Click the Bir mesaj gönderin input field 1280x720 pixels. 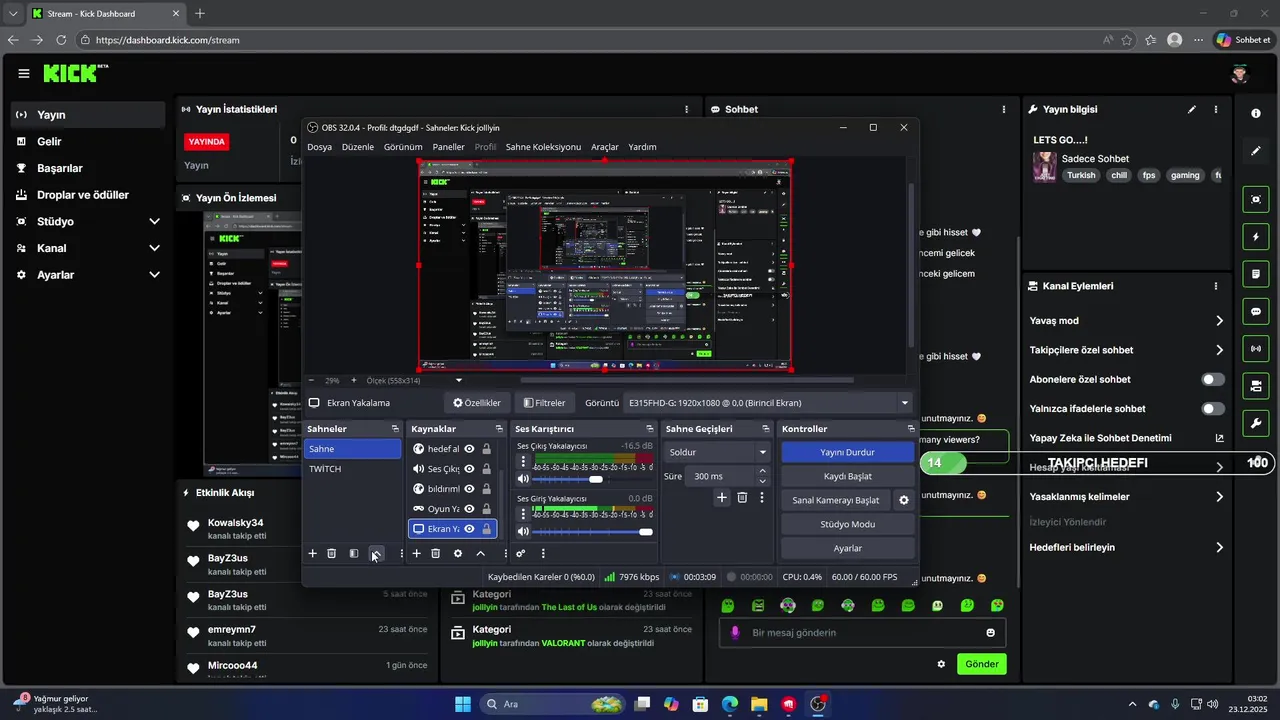(862, 633)
